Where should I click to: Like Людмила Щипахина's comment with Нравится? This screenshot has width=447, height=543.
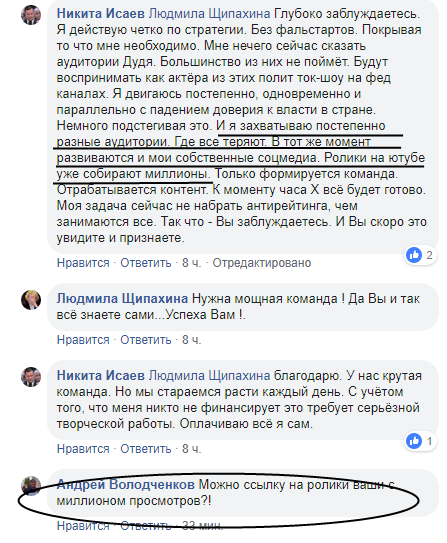click(x=83, y=340)
